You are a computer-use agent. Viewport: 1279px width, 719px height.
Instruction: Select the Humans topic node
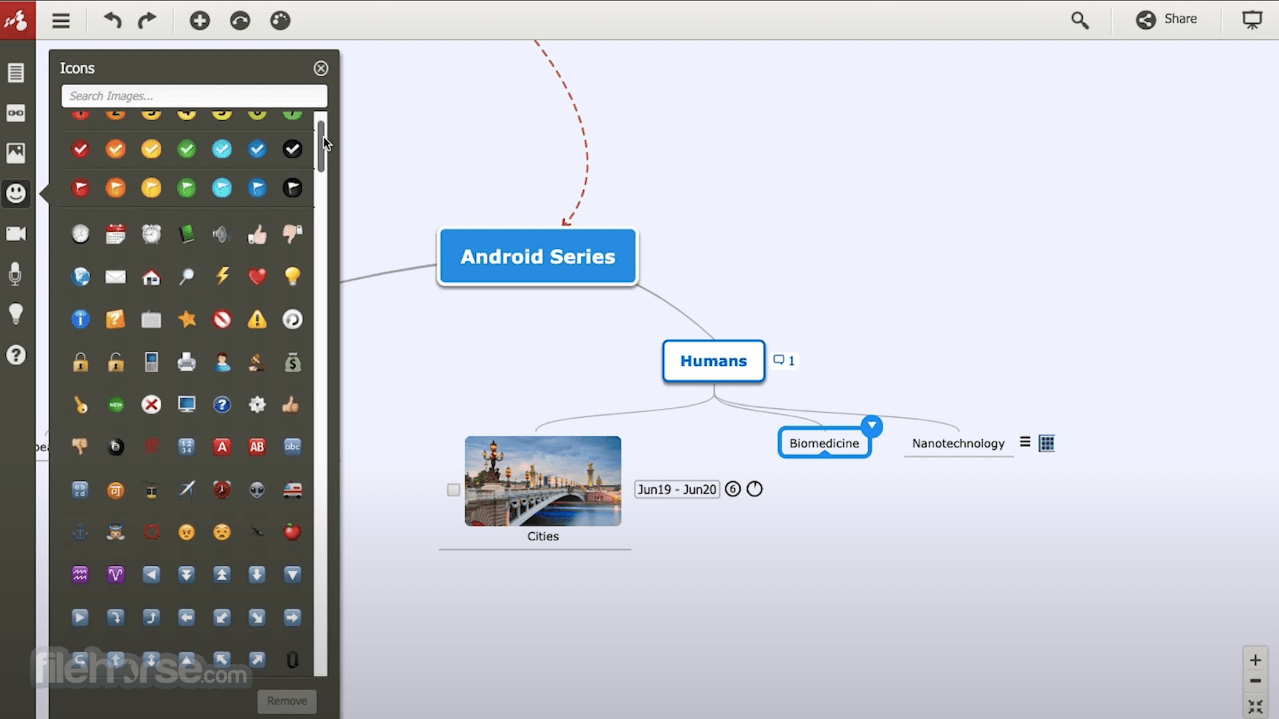[713, 361]
